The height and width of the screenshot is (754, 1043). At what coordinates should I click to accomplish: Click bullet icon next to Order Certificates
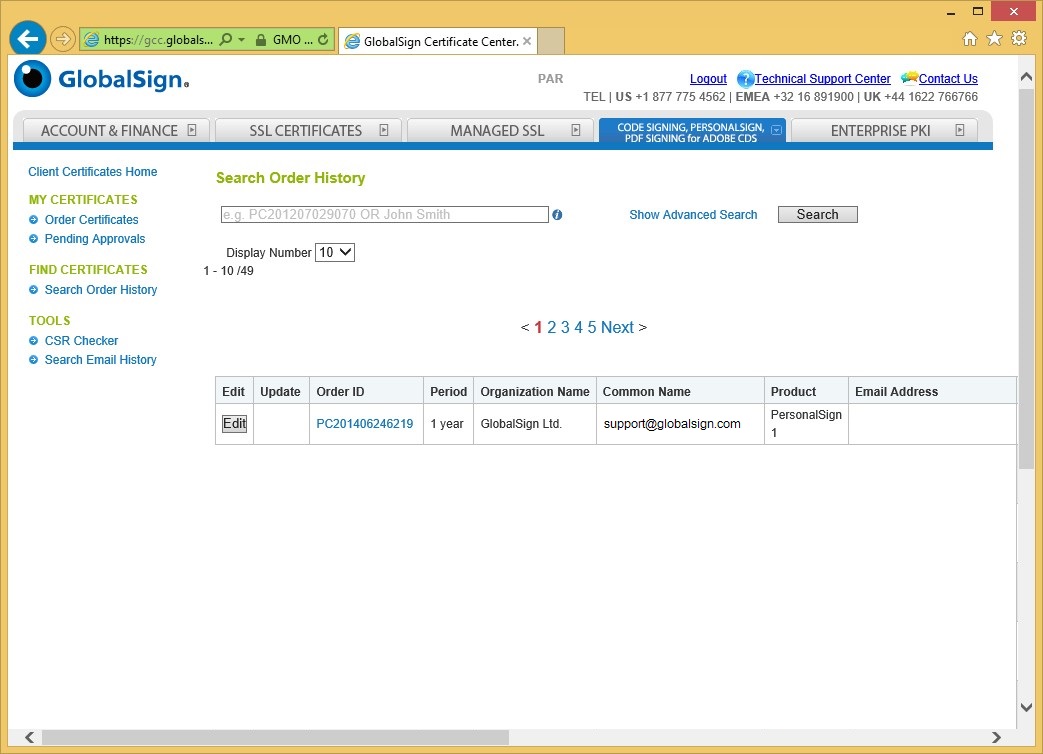[33, 219]
